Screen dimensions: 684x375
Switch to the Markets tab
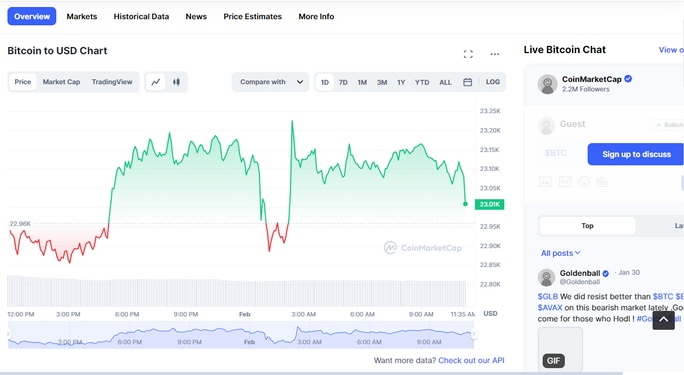coord(82,17)
